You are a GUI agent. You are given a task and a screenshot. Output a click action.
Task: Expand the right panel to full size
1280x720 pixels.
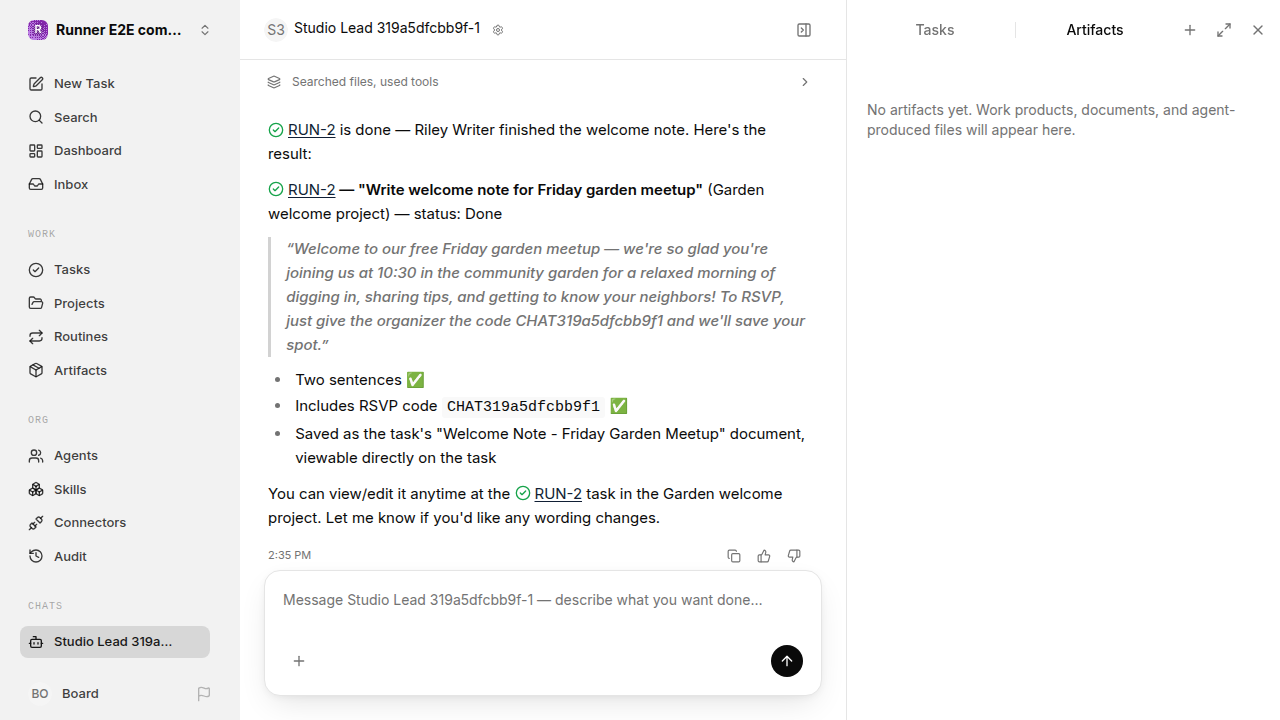1224,30
